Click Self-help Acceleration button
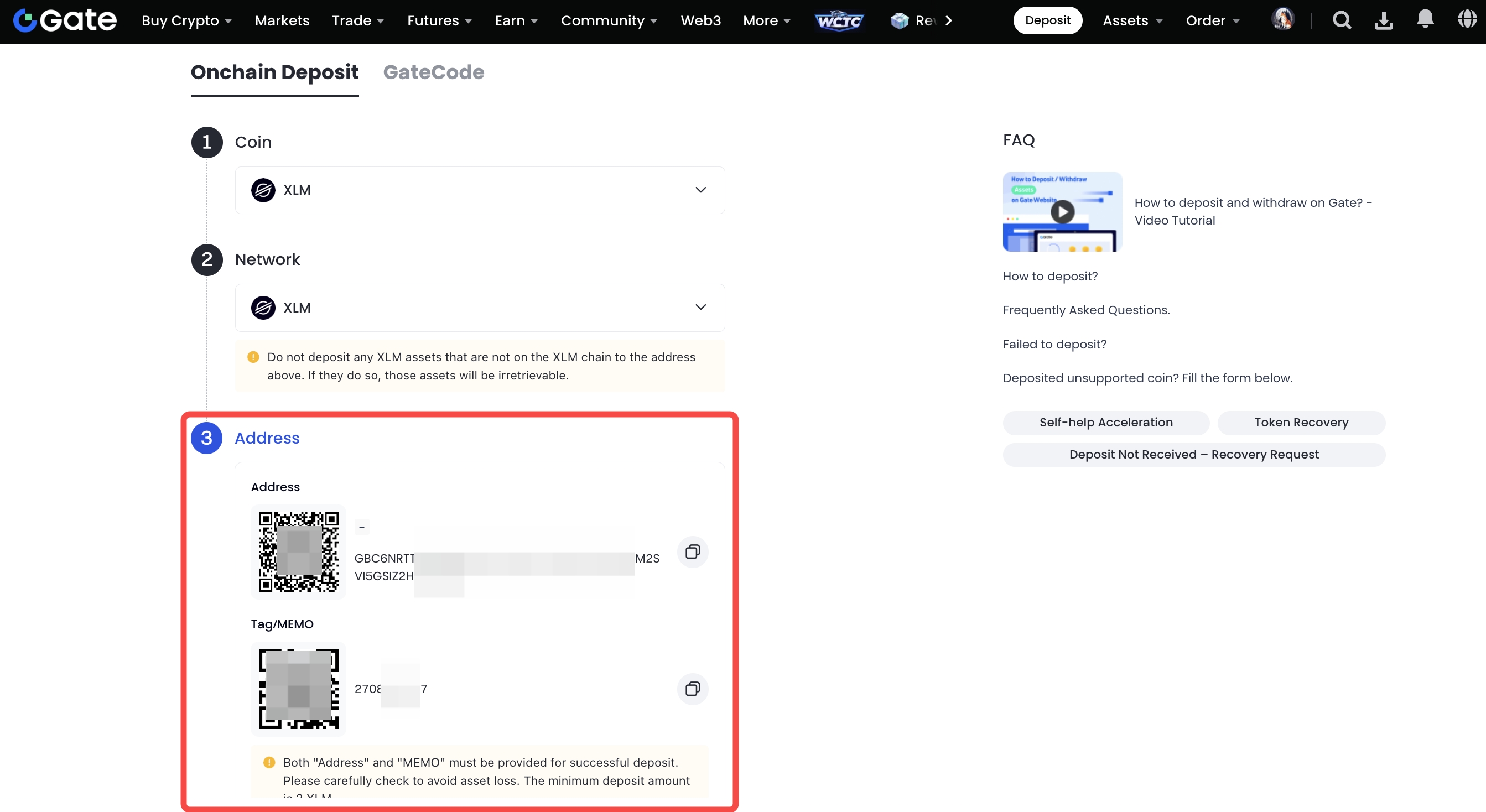The width and height of the screenshot is (1486, 812). click(x=1105, y=423)
